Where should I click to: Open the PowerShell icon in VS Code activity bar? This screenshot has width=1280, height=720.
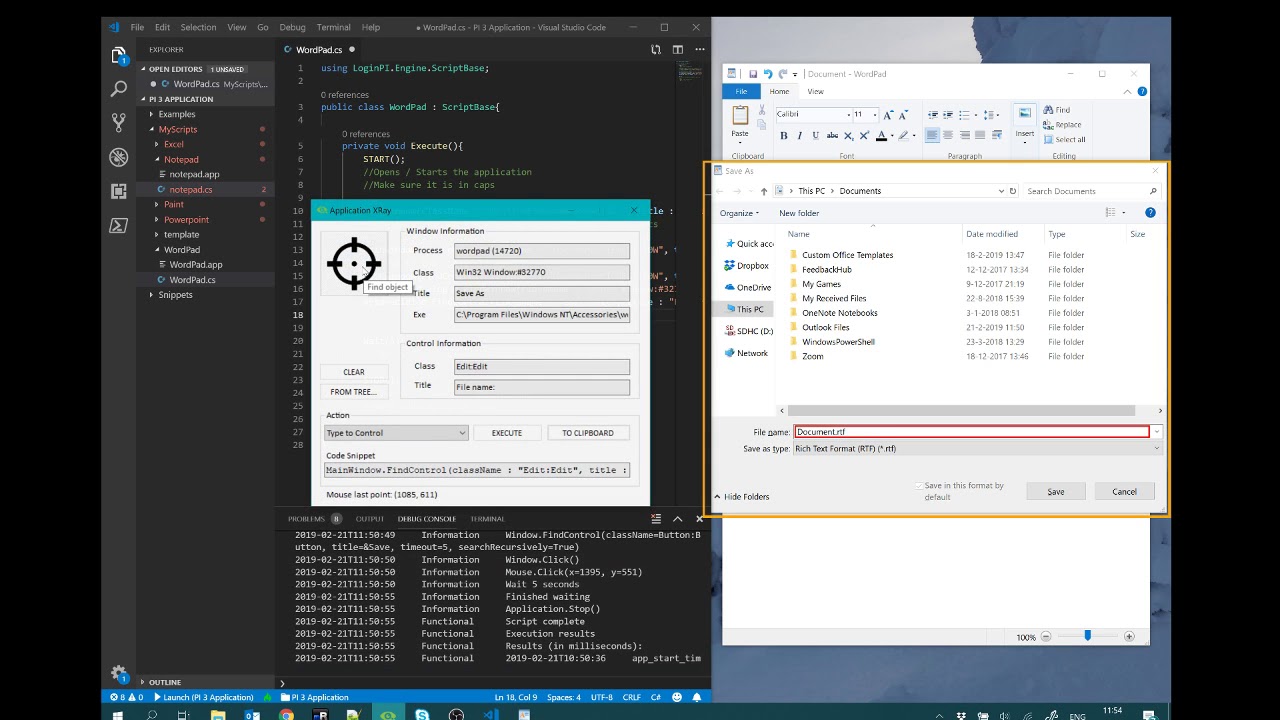pos(119,225)
